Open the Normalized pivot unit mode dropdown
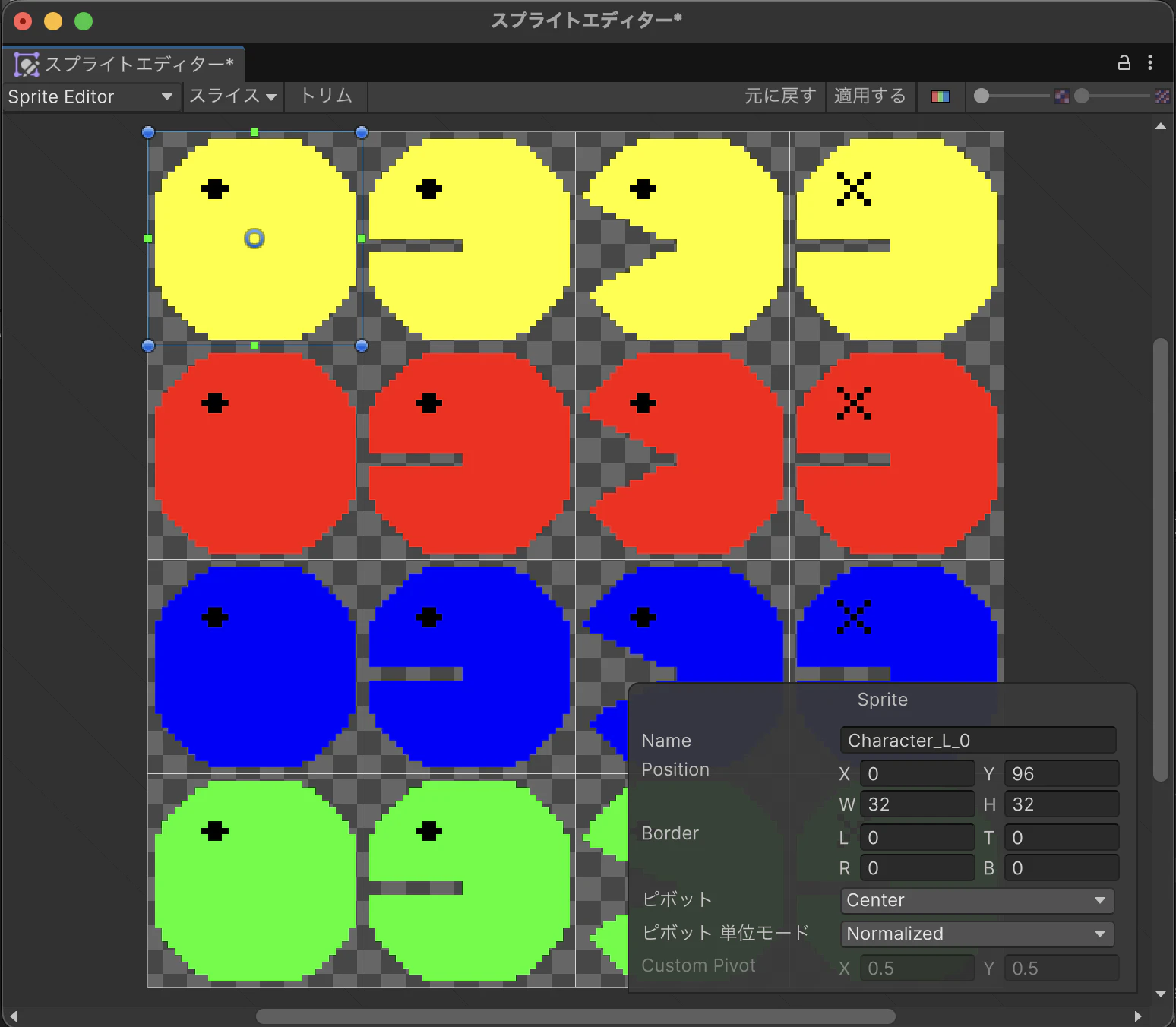This screenshot has width=1176, height=1027. tap(977, 934)
